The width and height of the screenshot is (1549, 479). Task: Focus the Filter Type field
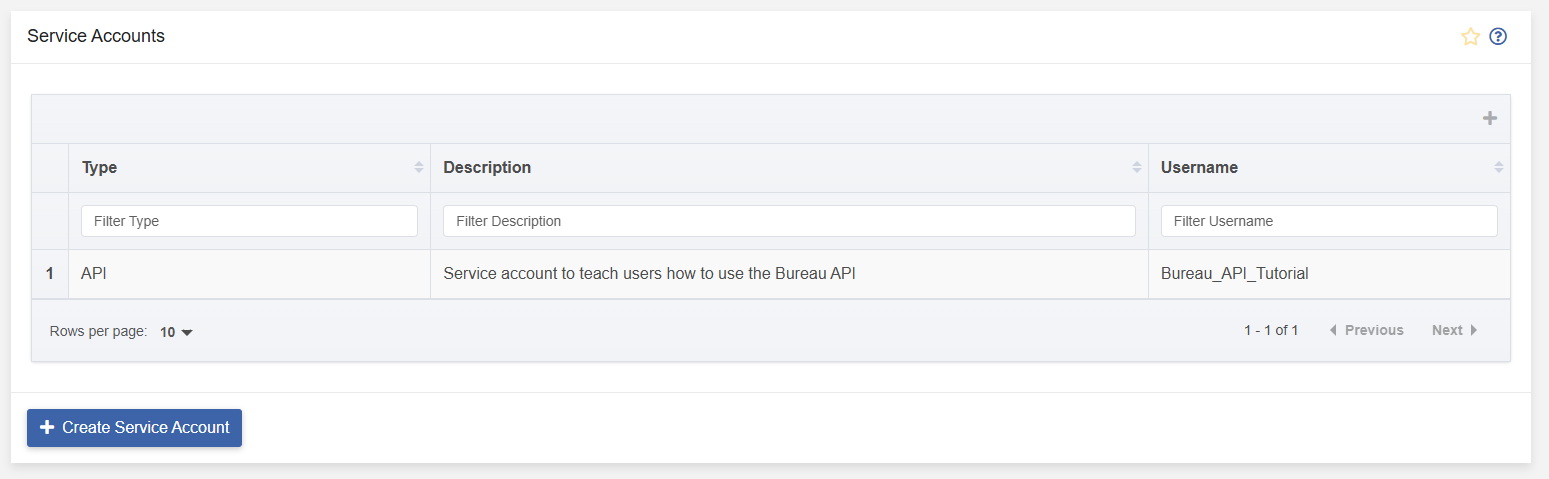[249, 221]
